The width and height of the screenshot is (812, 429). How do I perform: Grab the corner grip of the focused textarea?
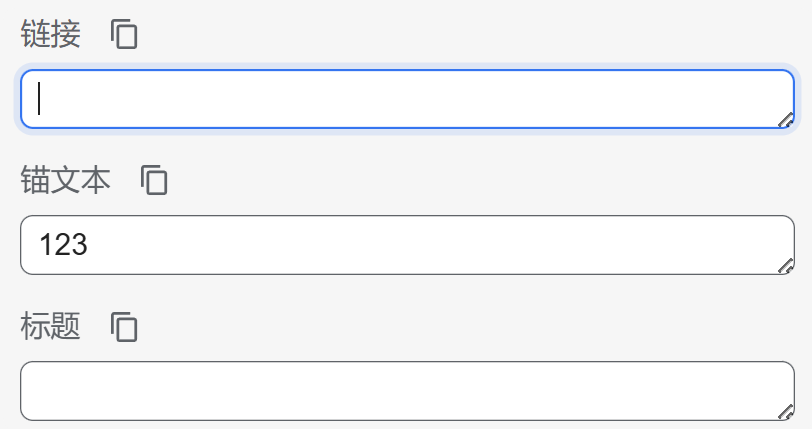click(786, 121)
